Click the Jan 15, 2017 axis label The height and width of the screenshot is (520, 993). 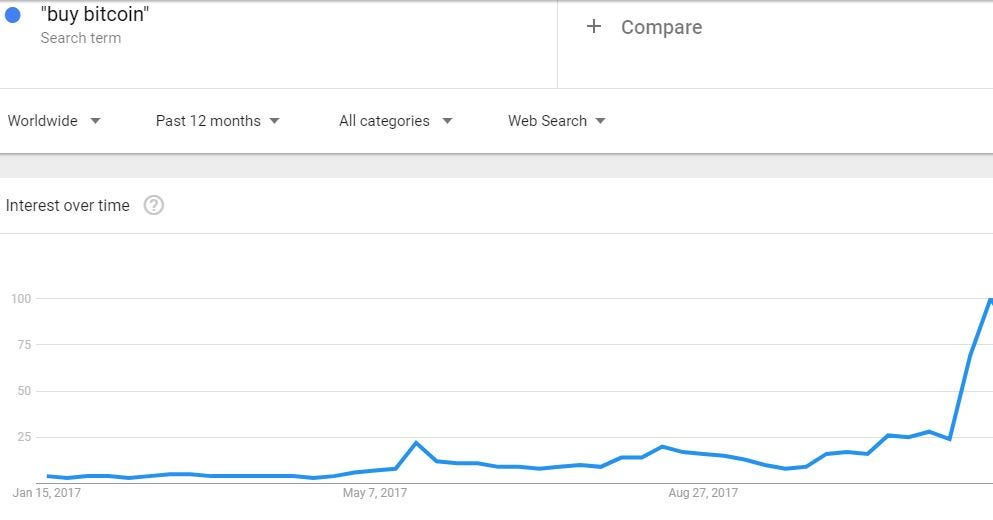pos(46,493)
